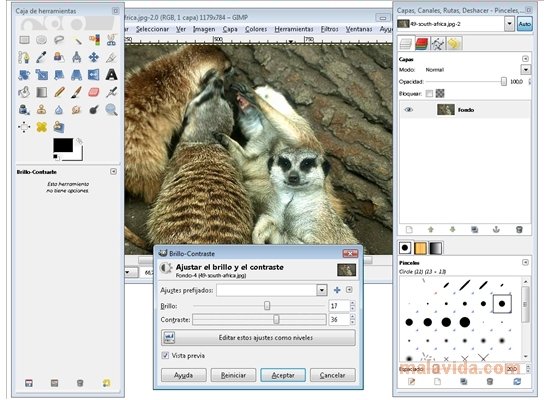Image resolution: width=550 pixels, height=400 pixels.
Task: Select the Color Picker eyedropper tool
Action: [x=41, y=57]
